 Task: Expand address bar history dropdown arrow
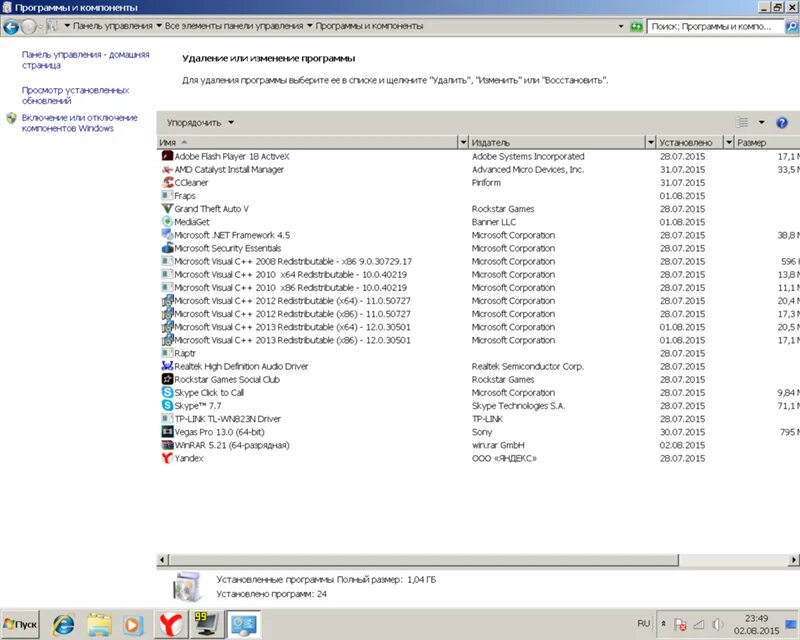pos(621,27)
